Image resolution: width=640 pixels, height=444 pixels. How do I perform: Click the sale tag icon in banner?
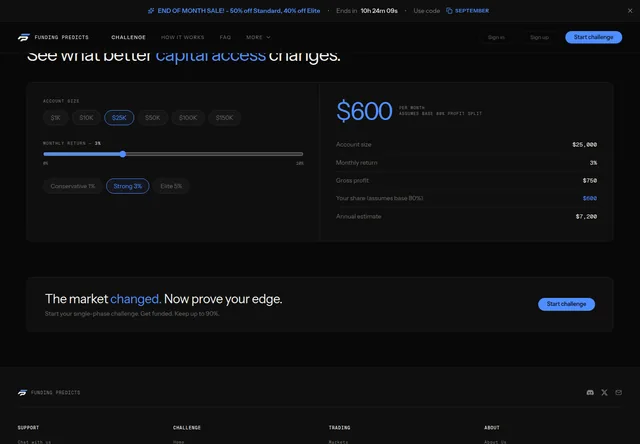click(151, 11)
